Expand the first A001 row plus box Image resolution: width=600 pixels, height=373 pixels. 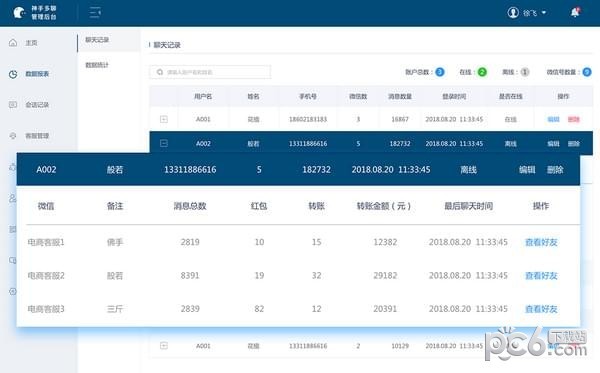(x=164, y=119)
